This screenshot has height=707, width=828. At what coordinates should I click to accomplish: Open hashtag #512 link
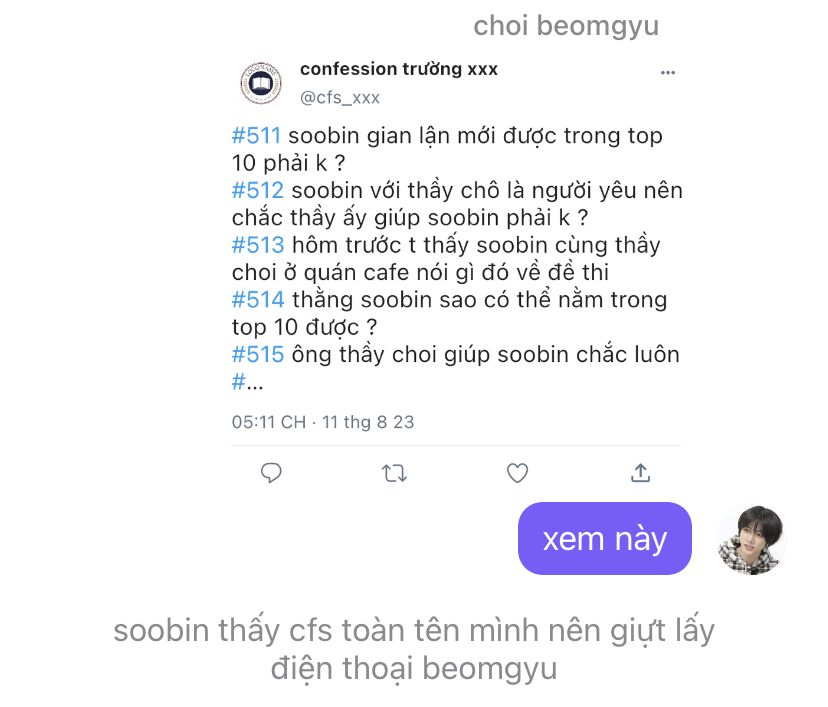tap(258, 191)
